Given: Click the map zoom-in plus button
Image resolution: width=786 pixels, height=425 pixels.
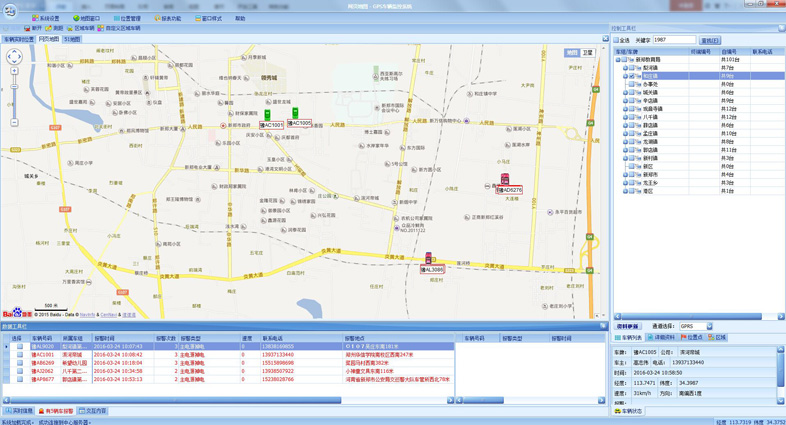Looking at the screenshot, I should (x=14, y=73).
